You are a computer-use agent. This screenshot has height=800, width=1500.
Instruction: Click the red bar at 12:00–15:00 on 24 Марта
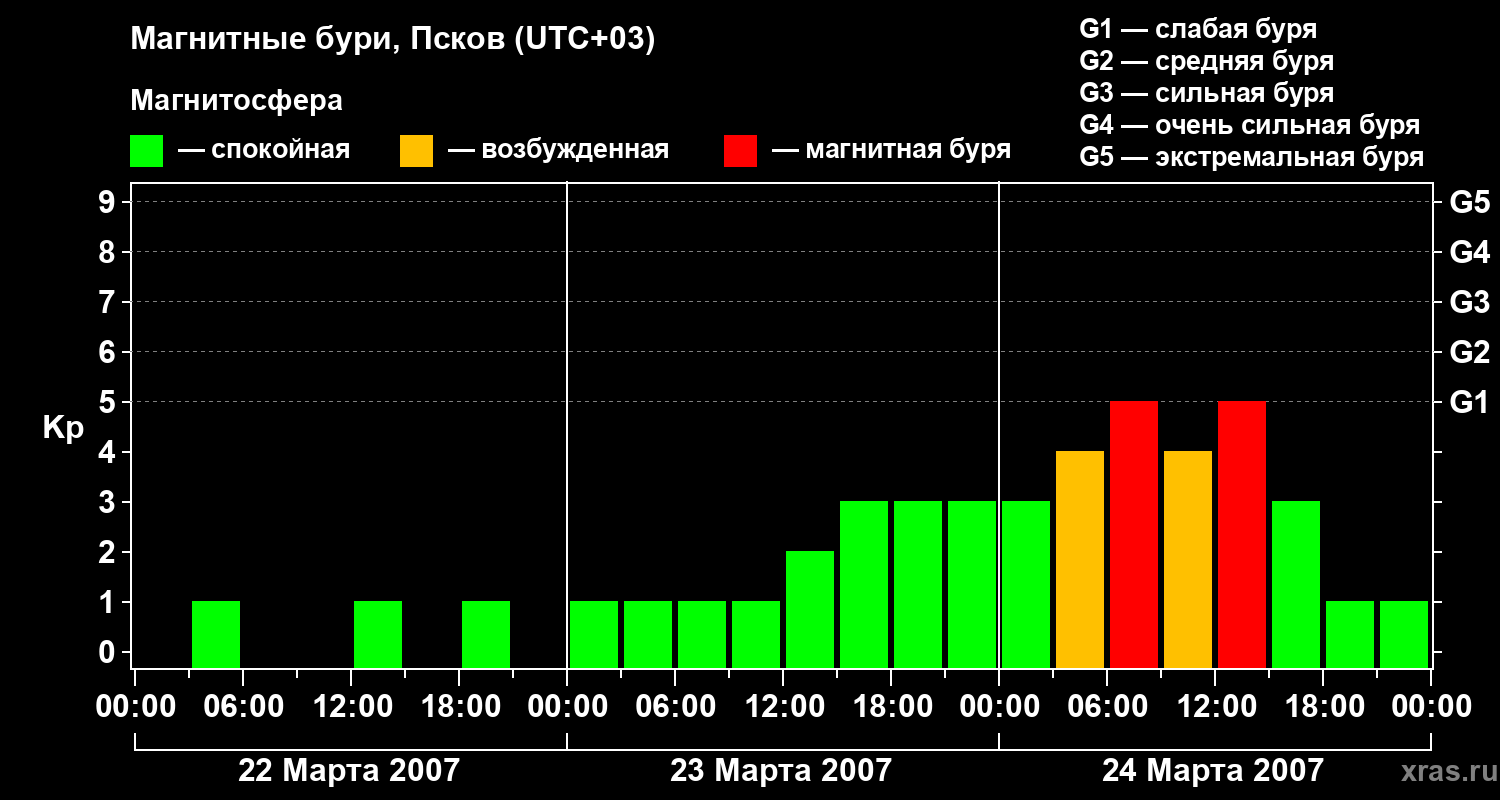coord(1242,534)
